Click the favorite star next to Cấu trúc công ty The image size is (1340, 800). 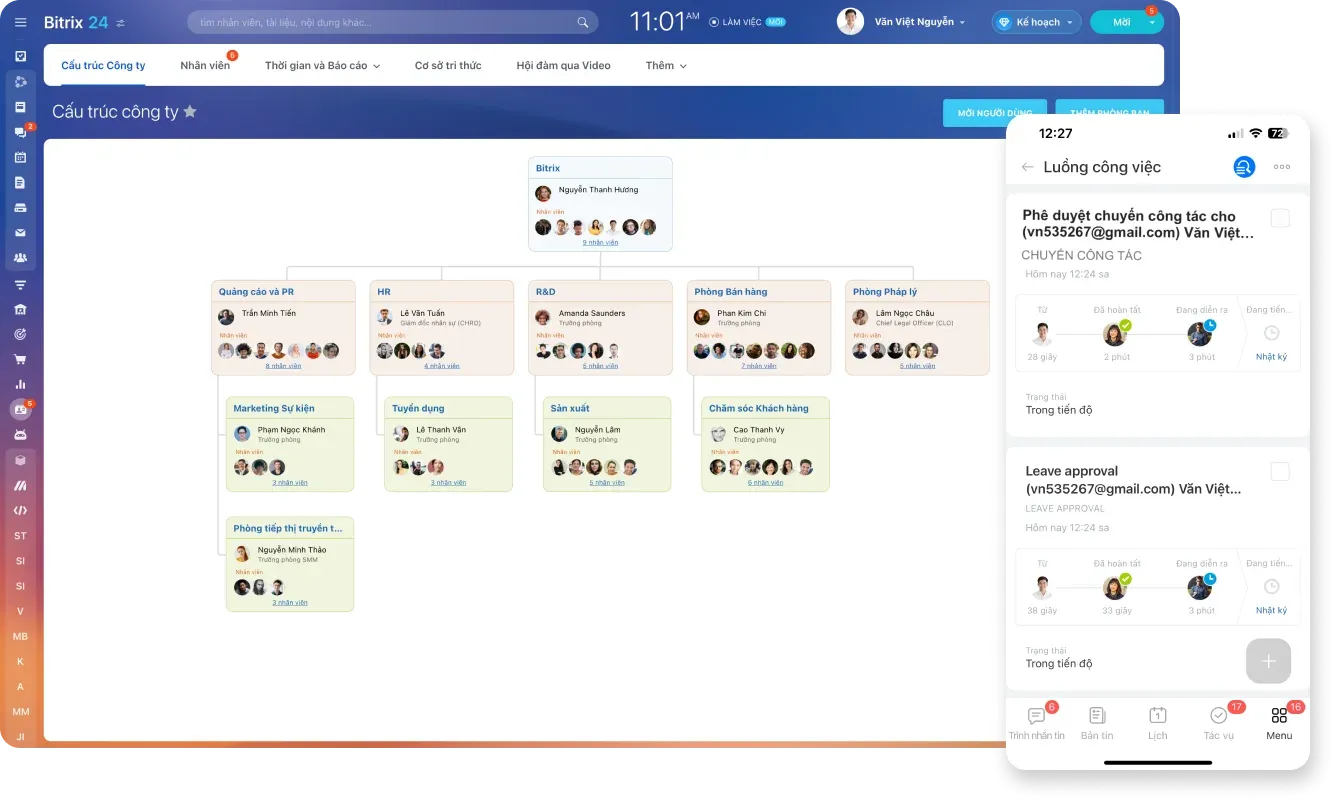pyautogui.click(x=190, y=112)
